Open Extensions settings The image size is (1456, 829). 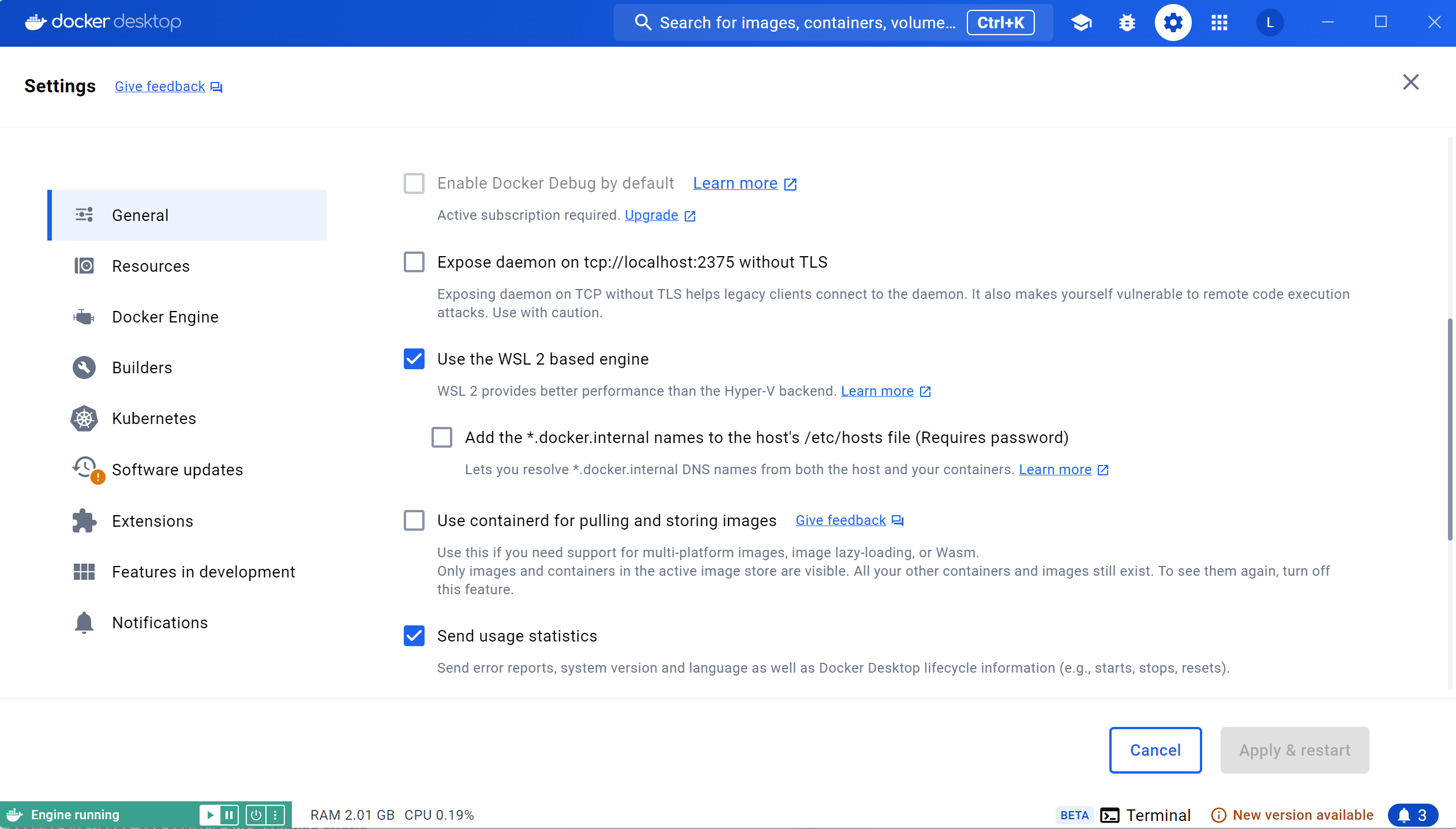[x=187, y=521]
